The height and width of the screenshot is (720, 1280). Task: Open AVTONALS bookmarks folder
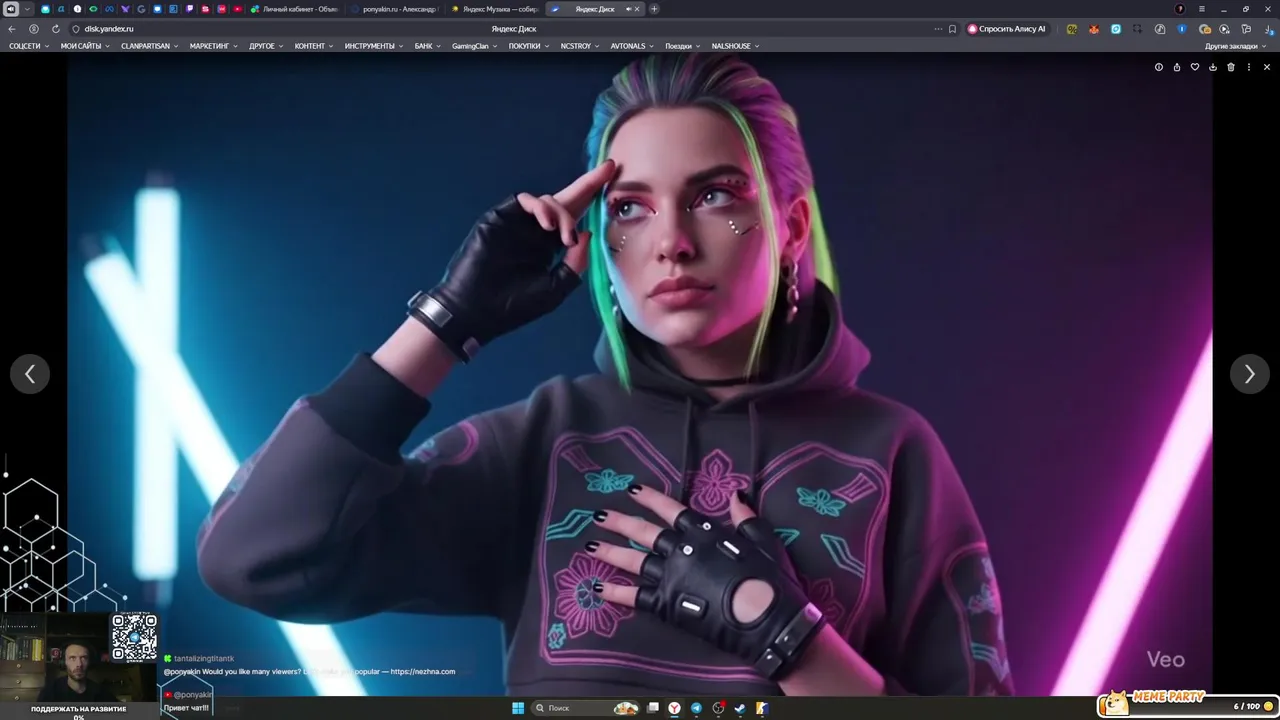tap(632, 46)
